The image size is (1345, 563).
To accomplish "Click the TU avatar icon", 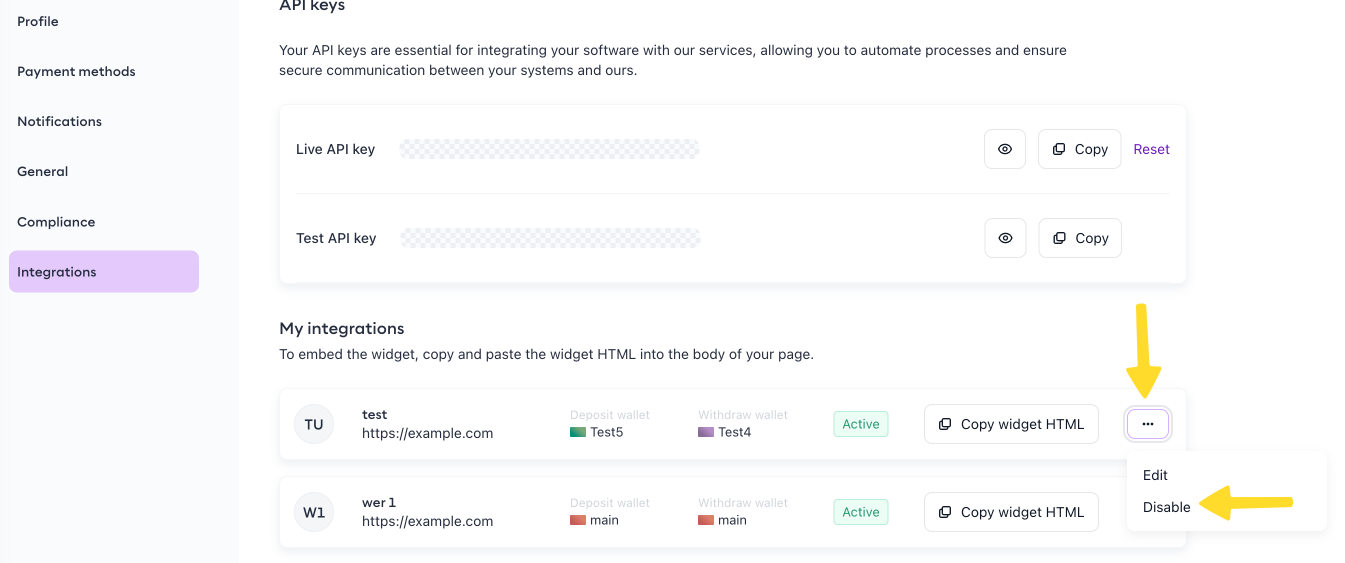I will pos(314,424).
